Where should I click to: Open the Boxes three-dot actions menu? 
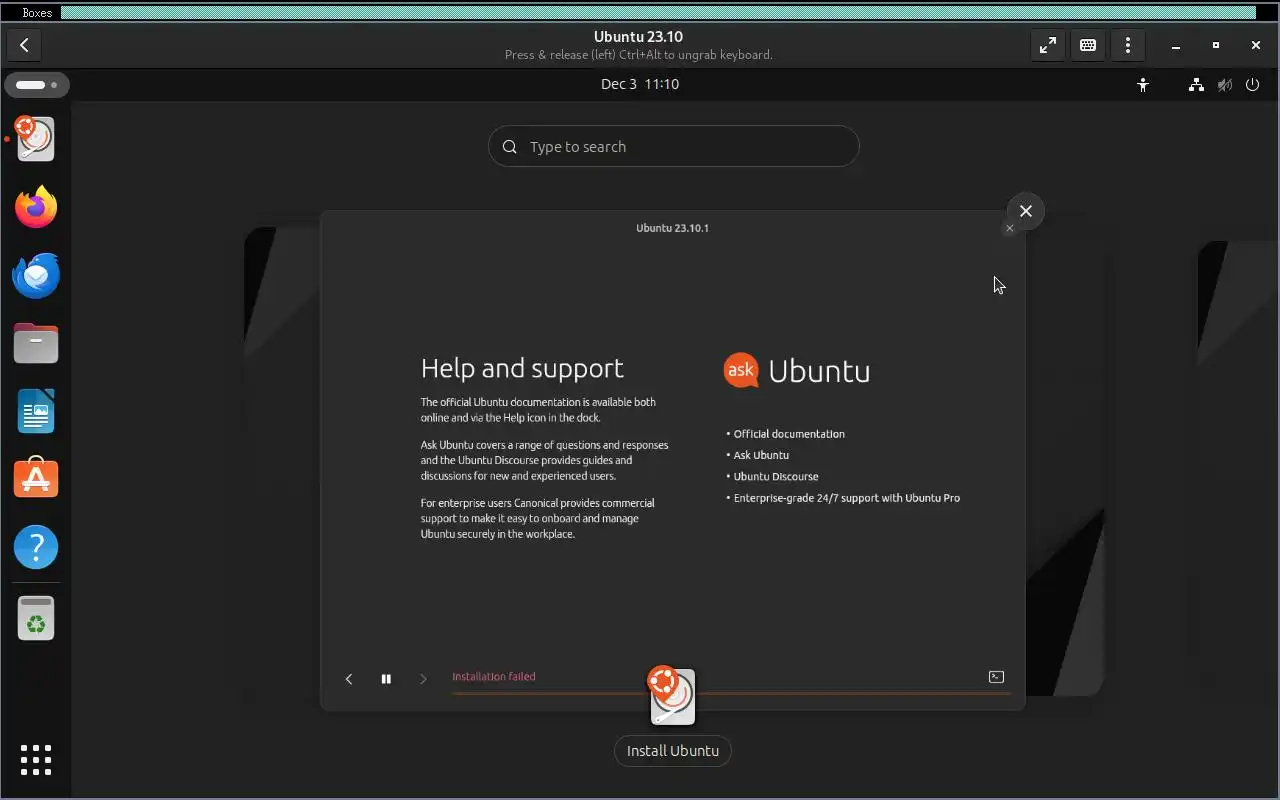[x=1128, y=45]
